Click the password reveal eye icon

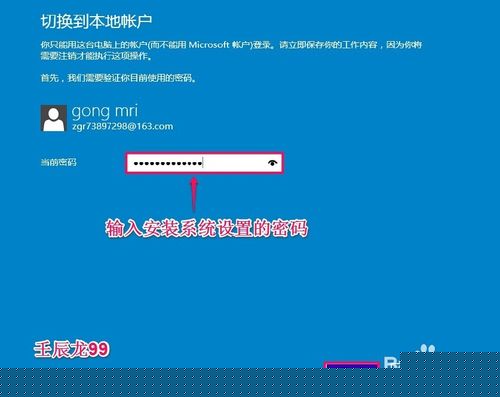[x=272, y=163]
